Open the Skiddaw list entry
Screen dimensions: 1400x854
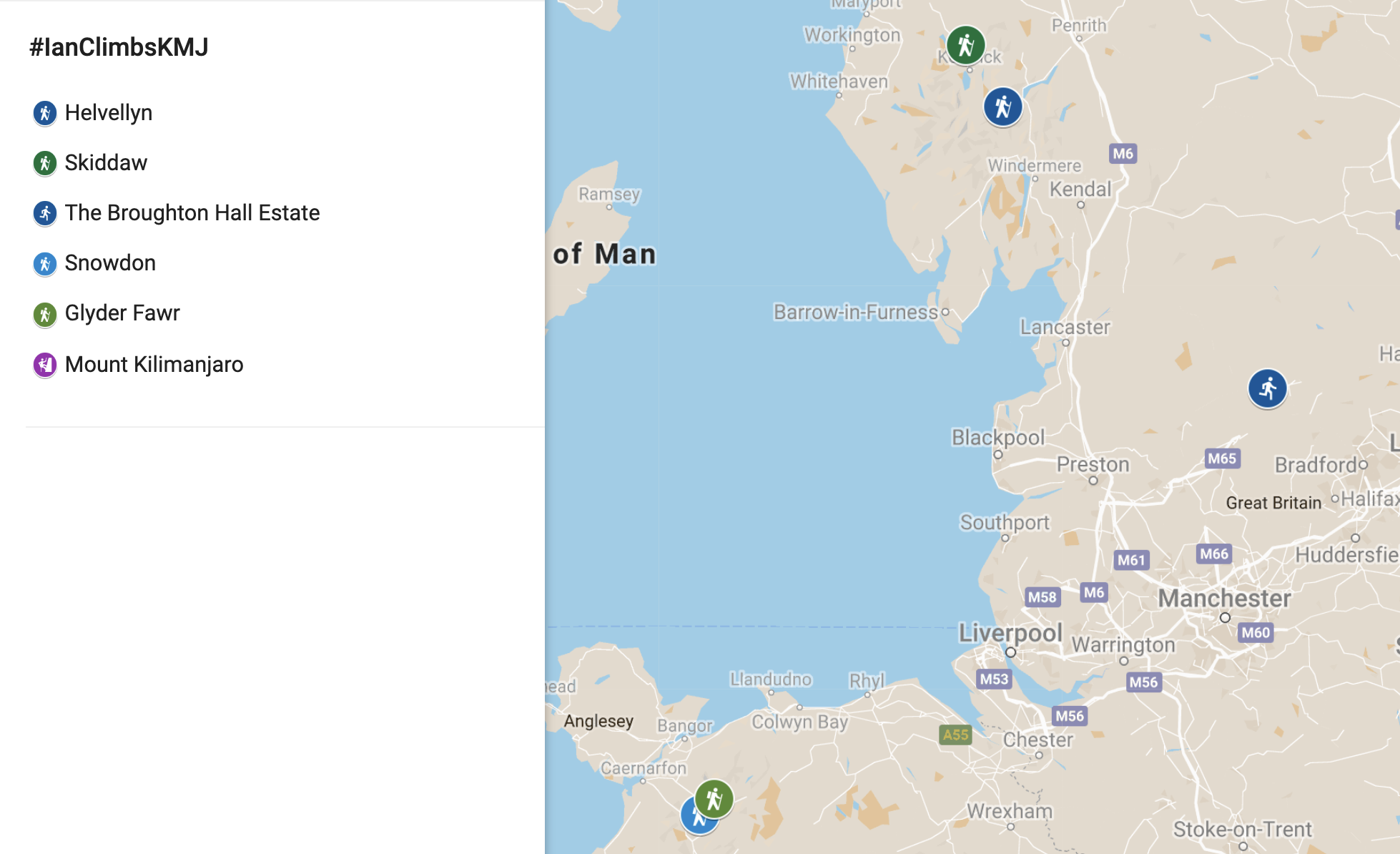106,163
